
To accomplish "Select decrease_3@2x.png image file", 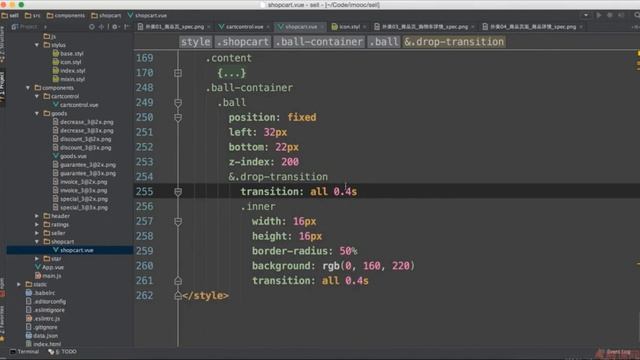I will point(83,122).
